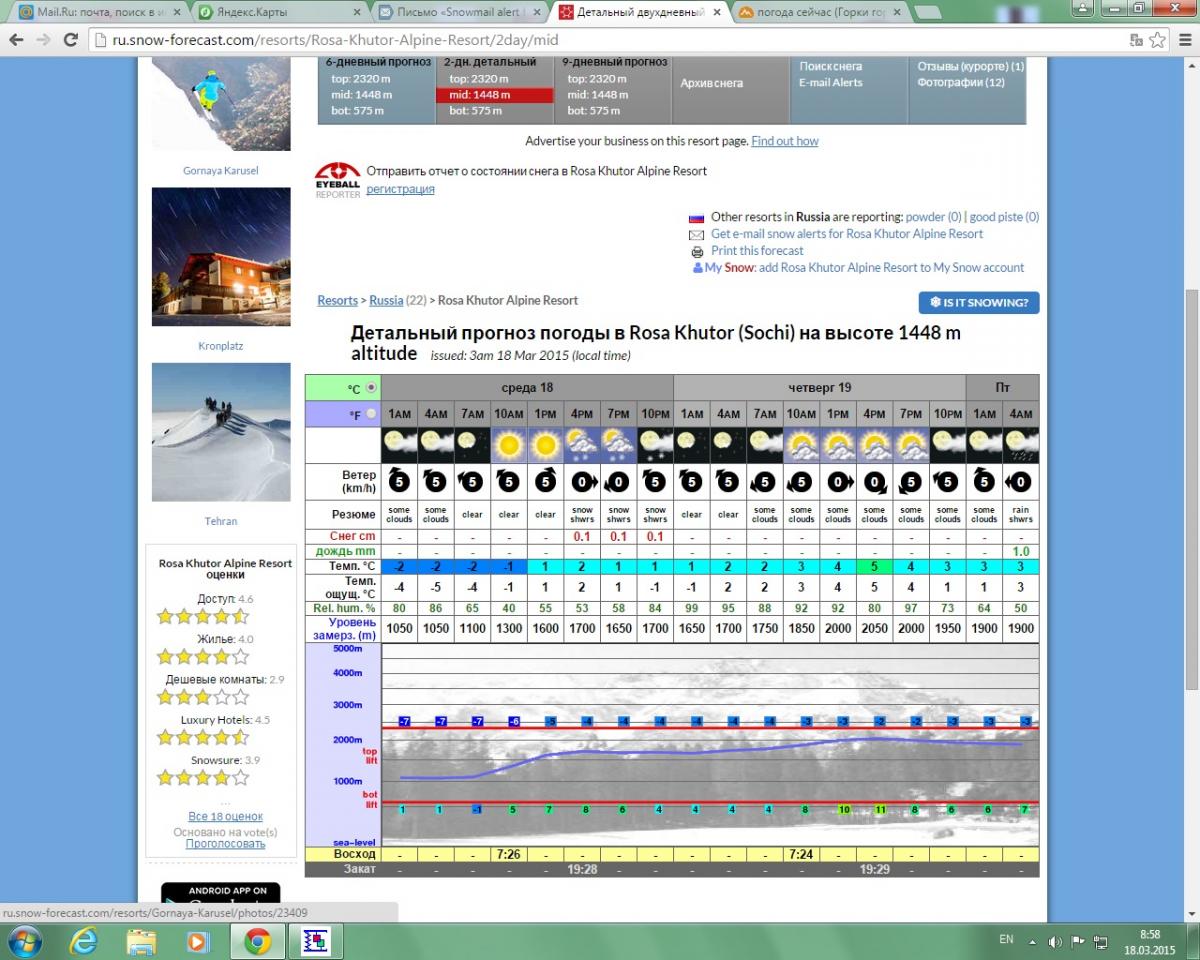The image size is (1200, 960).
Task: Open the 6-дневный прогноз forecast tab
Action: pos(378,62)
